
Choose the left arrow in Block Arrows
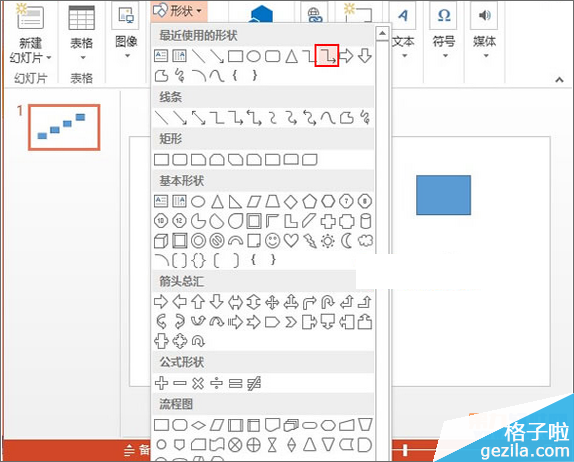(179, 302)
